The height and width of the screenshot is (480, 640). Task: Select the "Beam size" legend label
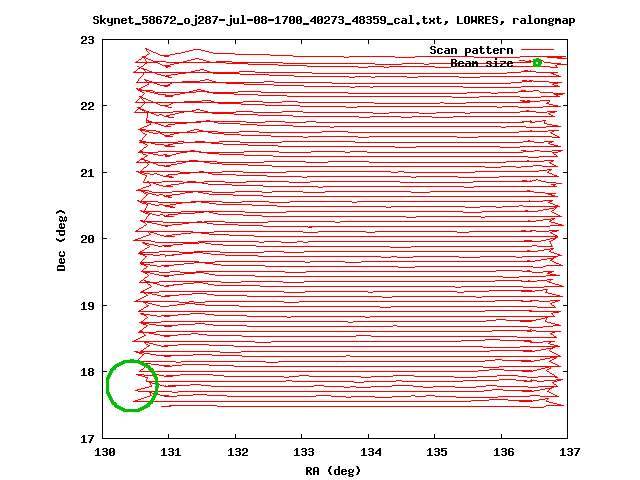(x=482, y=63)
